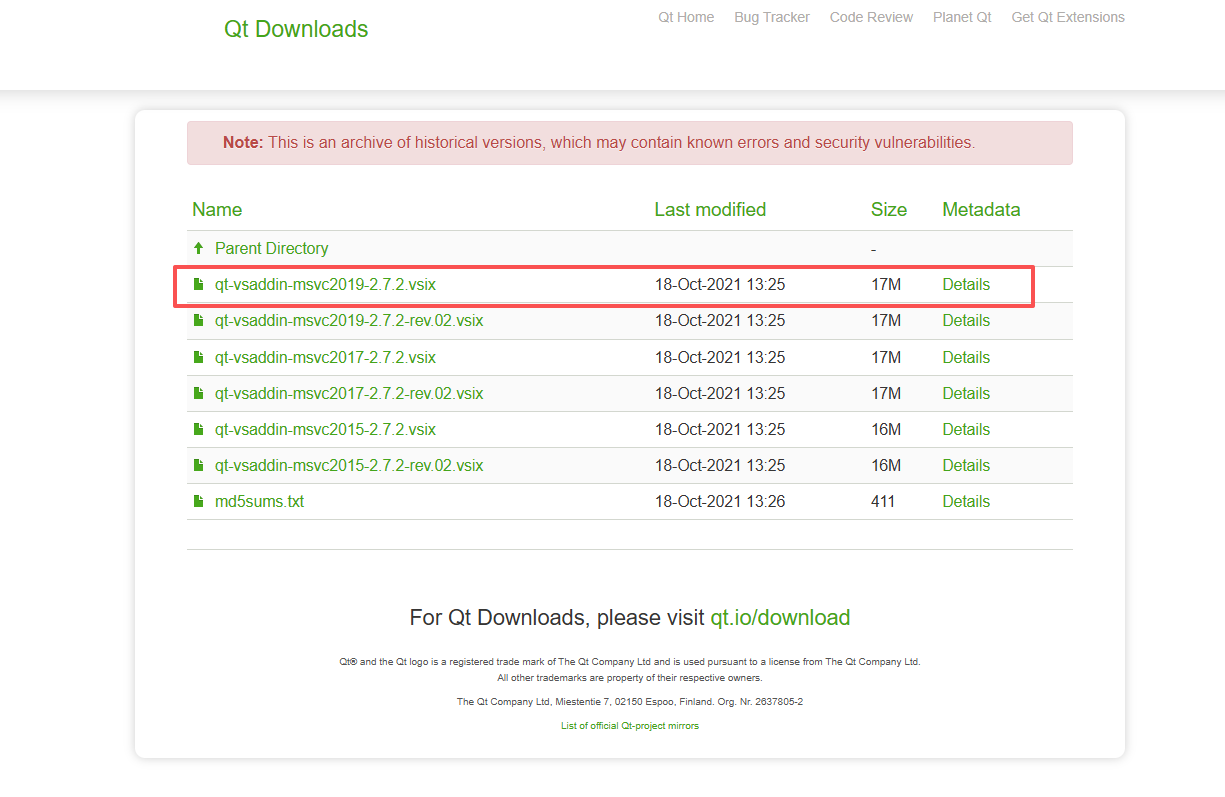
Task: Download qt-vsaddin-msvc2017-2.7.2-rev.02.vsix
Action: [349, 393]
